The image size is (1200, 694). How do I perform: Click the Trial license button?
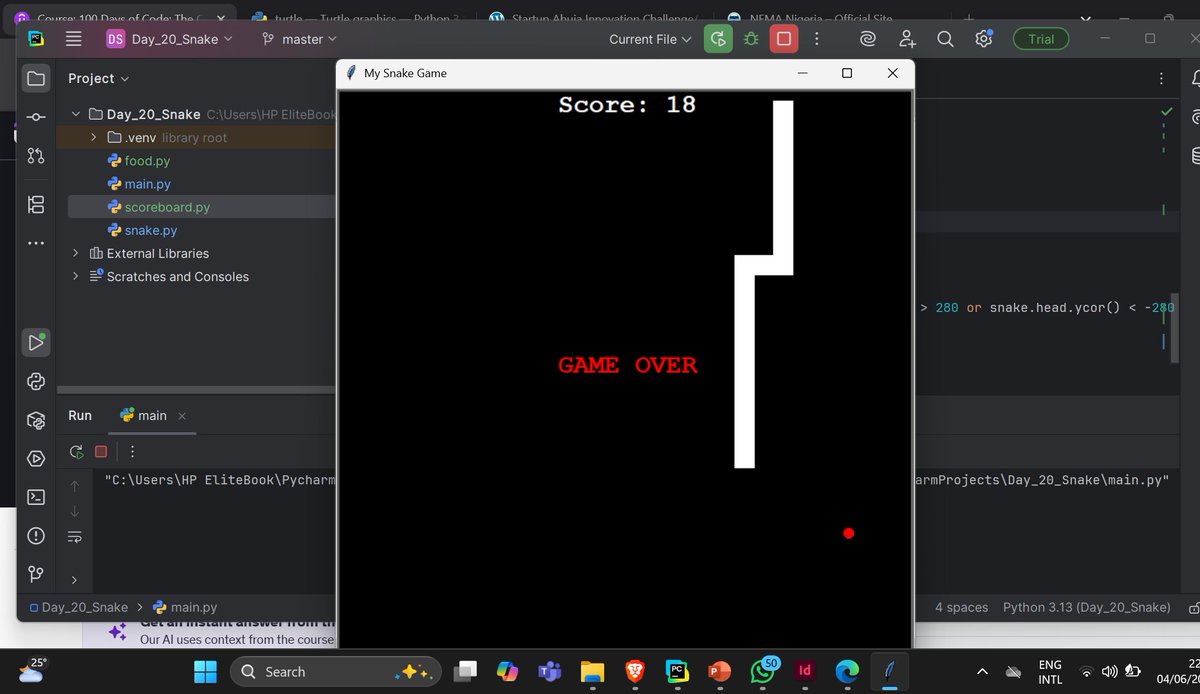1040,38
